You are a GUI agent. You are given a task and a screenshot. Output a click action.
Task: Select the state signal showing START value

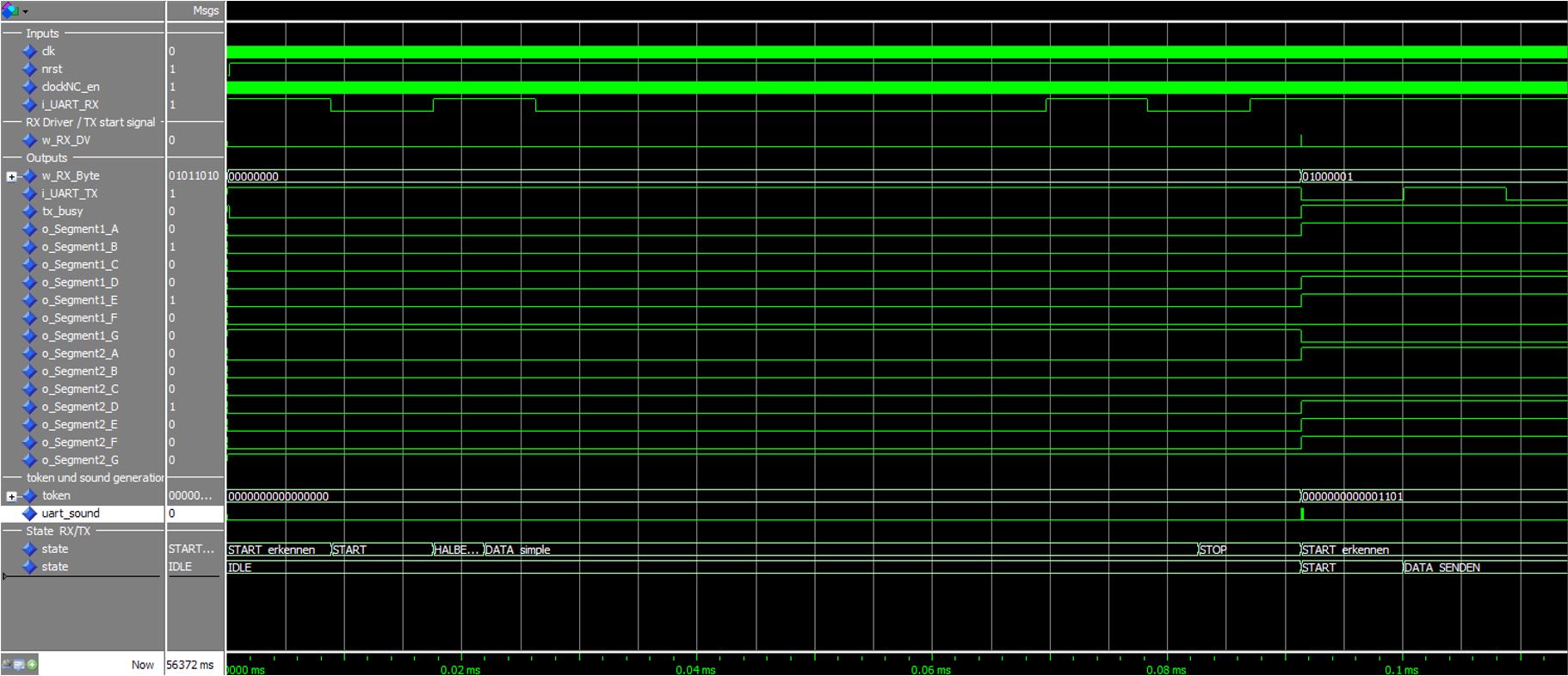(x=55, y=549)
